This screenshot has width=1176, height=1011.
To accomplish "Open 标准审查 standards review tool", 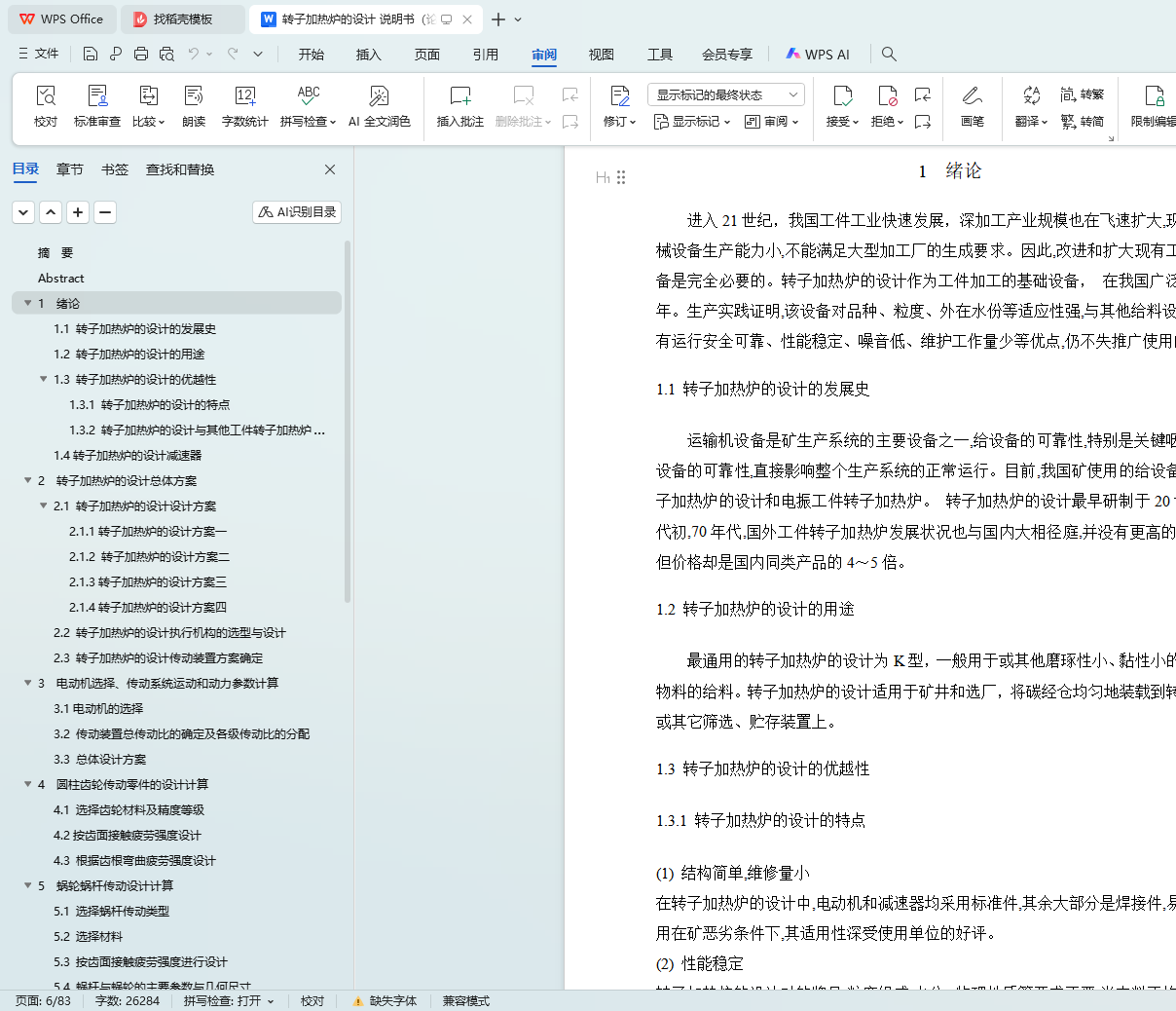I will (x=97, y=106).
